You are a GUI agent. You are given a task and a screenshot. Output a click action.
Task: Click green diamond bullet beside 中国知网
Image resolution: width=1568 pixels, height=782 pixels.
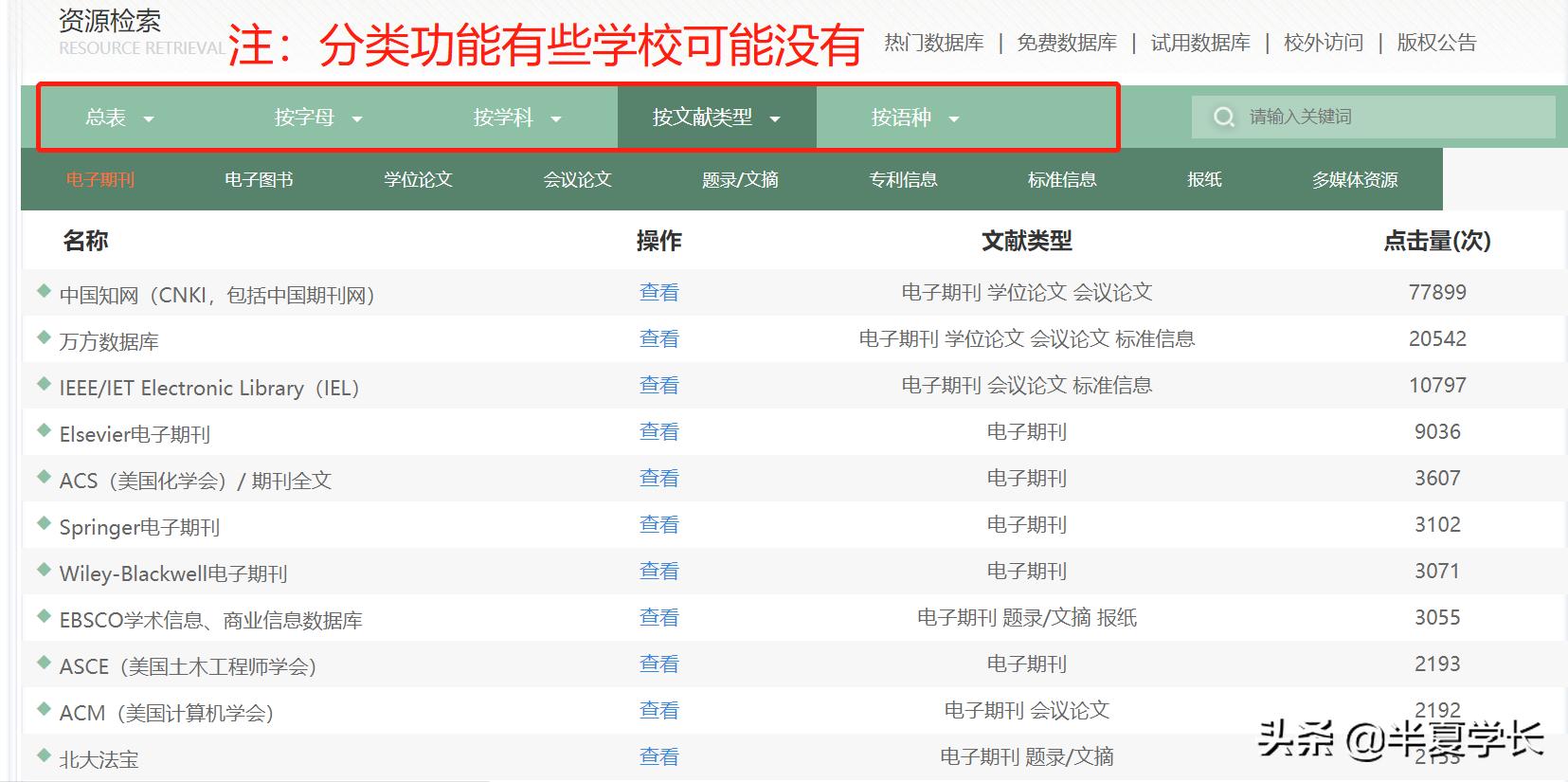[x=43, y=290]
